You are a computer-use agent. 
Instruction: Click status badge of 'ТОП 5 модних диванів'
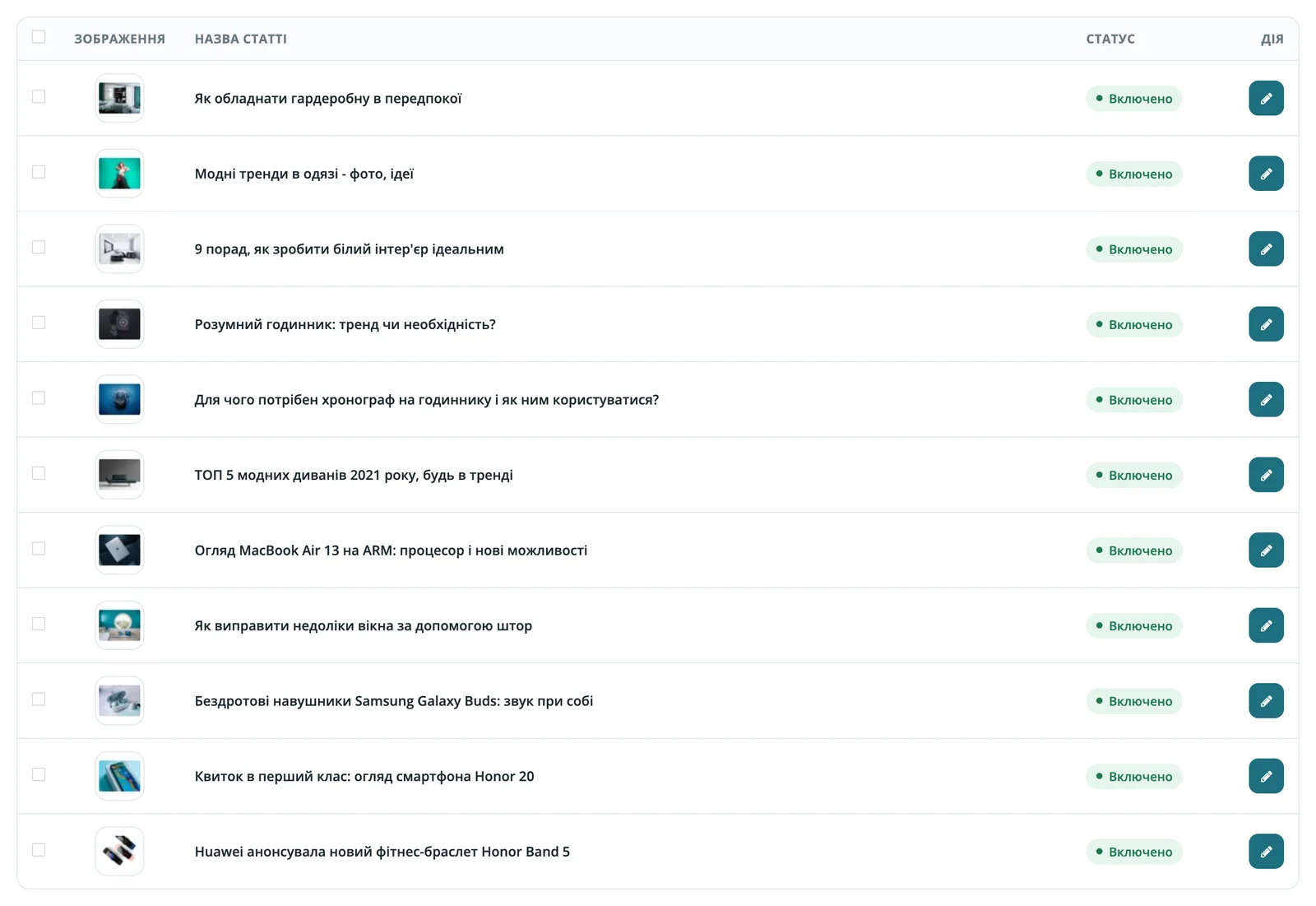click(x=1134, y=475)
